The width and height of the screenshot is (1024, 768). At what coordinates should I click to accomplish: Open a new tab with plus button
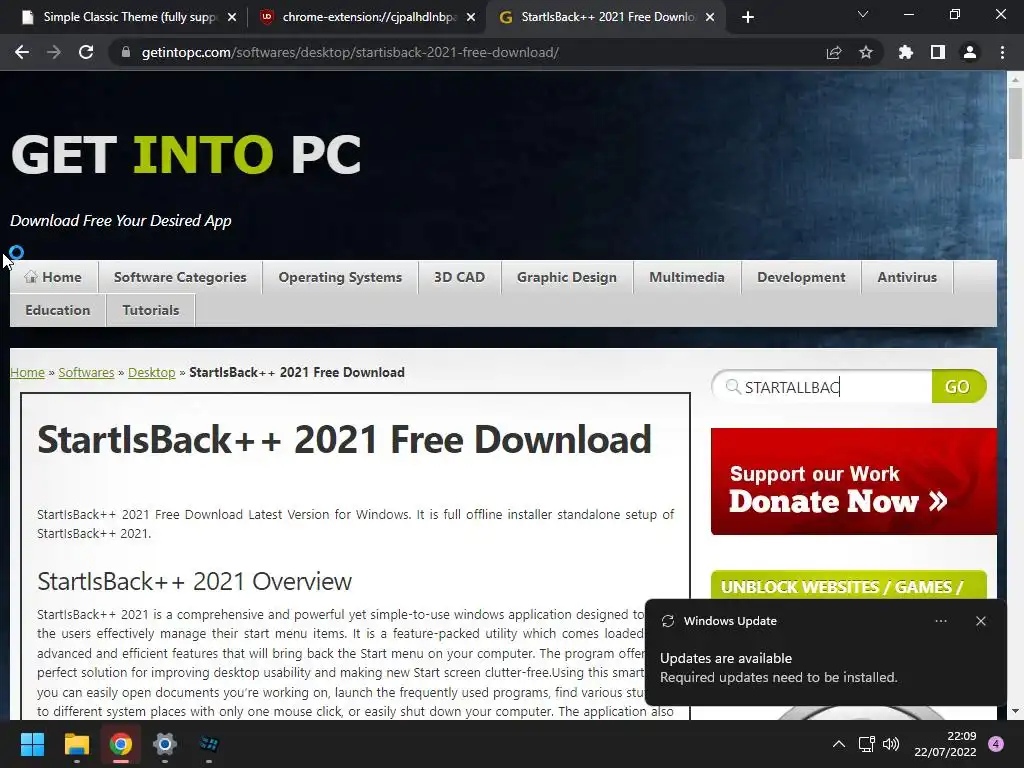748,17
